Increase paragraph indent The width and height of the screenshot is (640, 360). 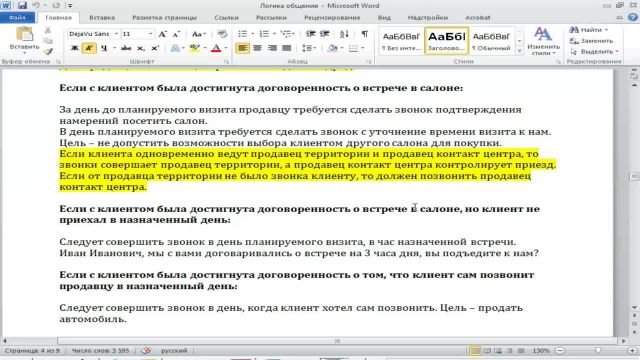(325, 34)
